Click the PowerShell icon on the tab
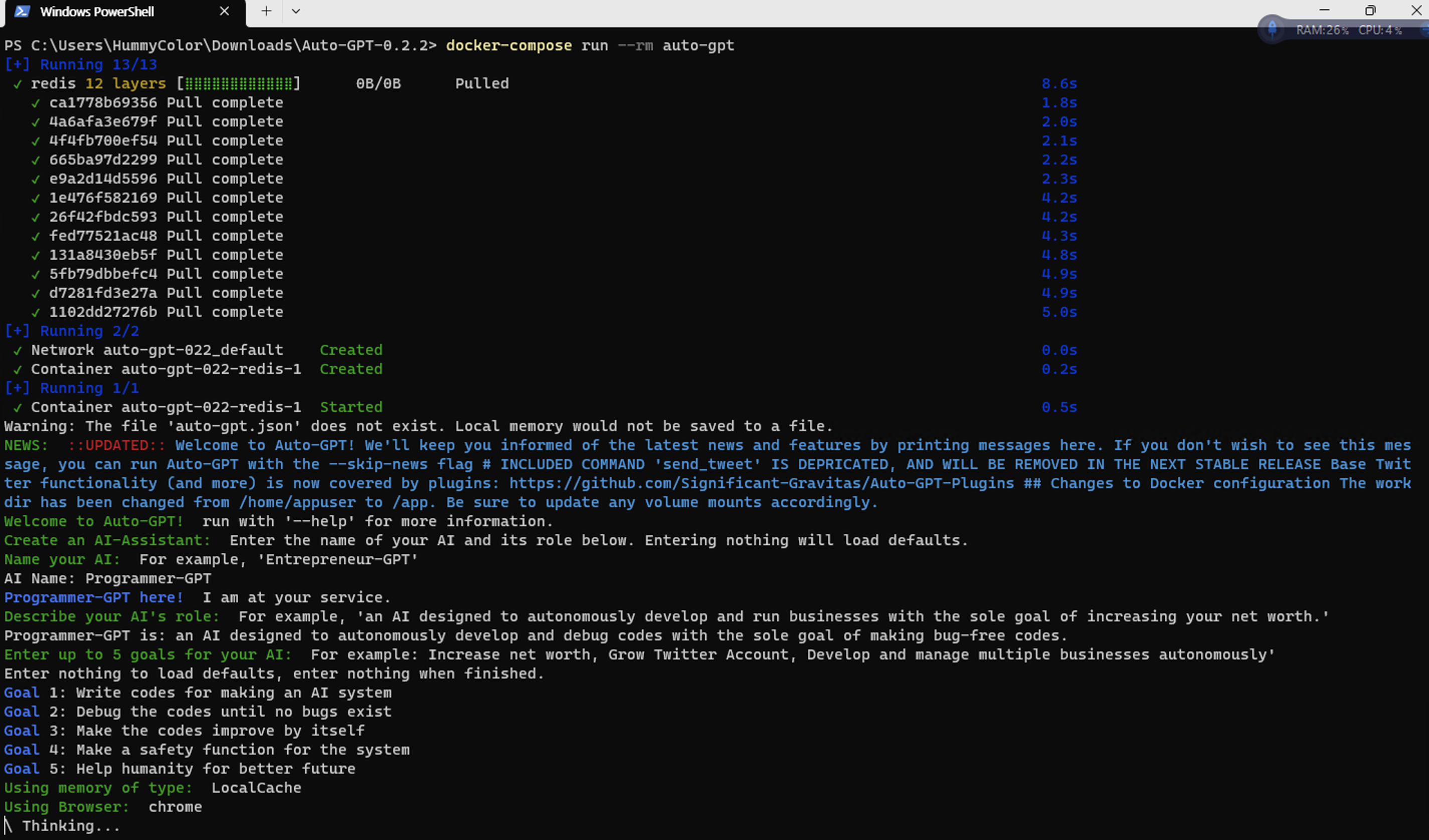 [x=22, y=12]
